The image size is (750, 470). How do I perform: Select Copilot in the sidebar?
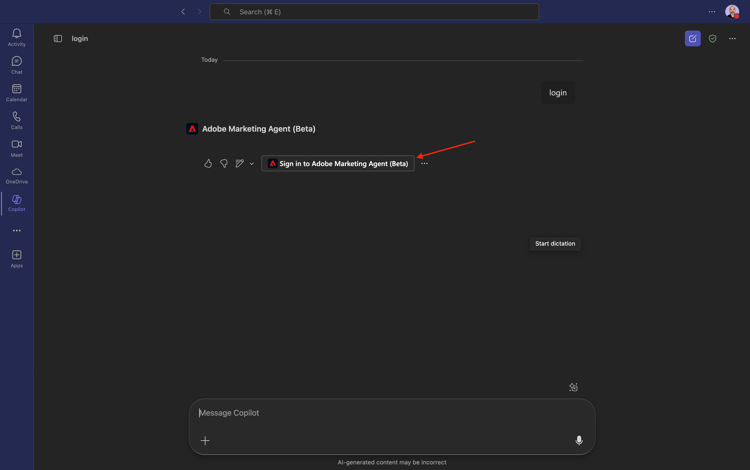(x=17, y=203)
